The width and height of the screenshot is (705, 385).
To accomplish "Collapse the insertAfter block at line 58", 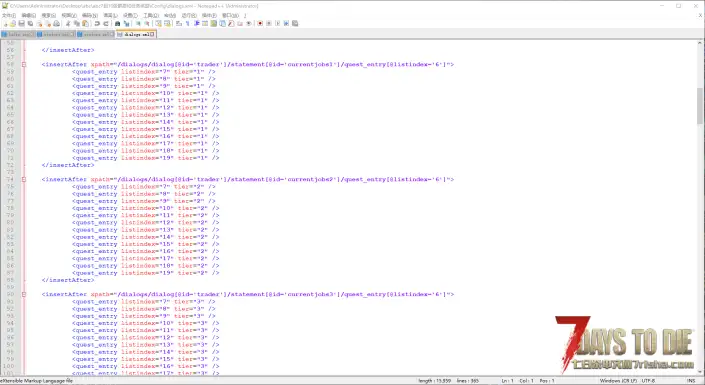I will 24,64.
